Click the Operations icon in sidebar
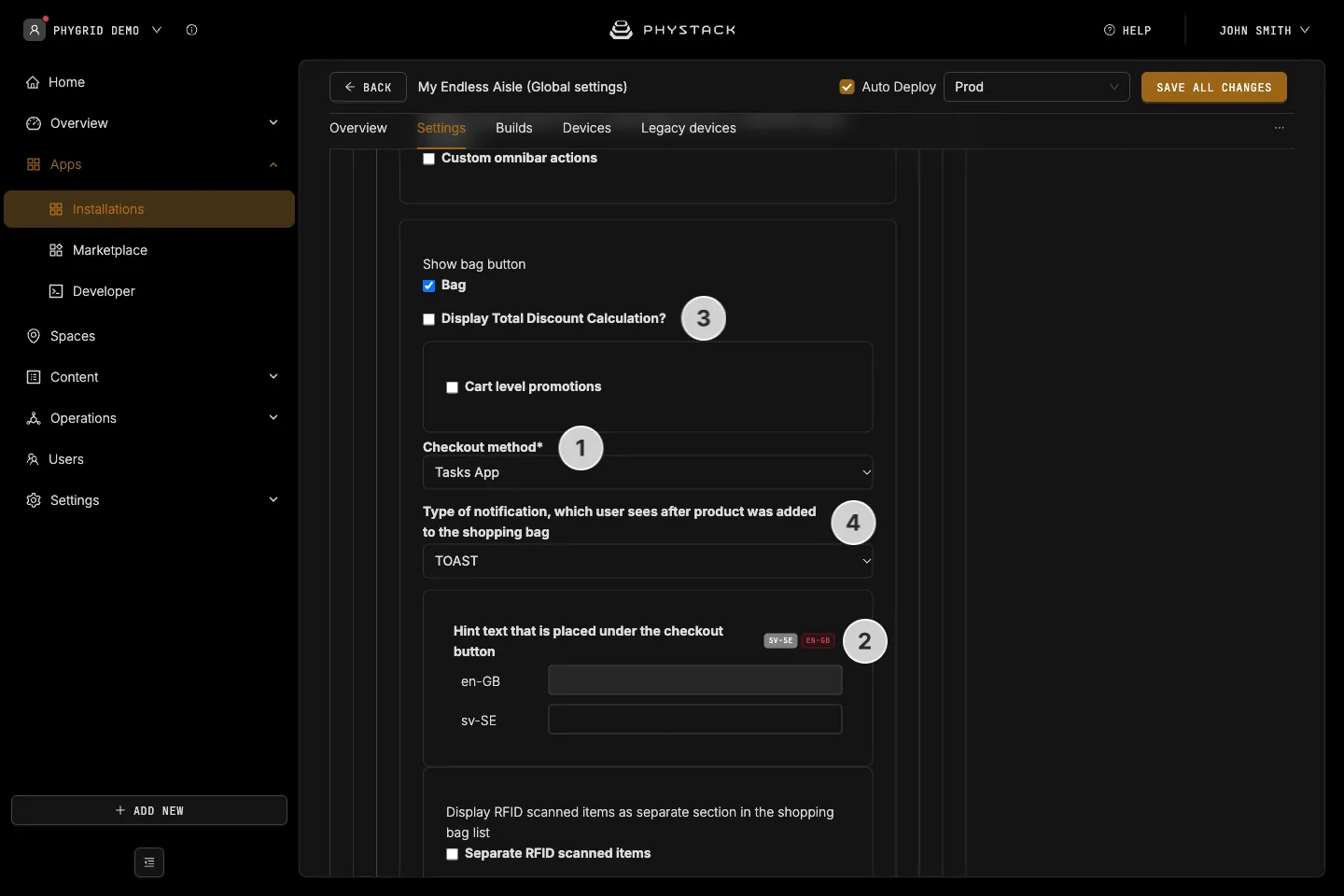This screenshot has width=1344, height=896. coord(34,418)
